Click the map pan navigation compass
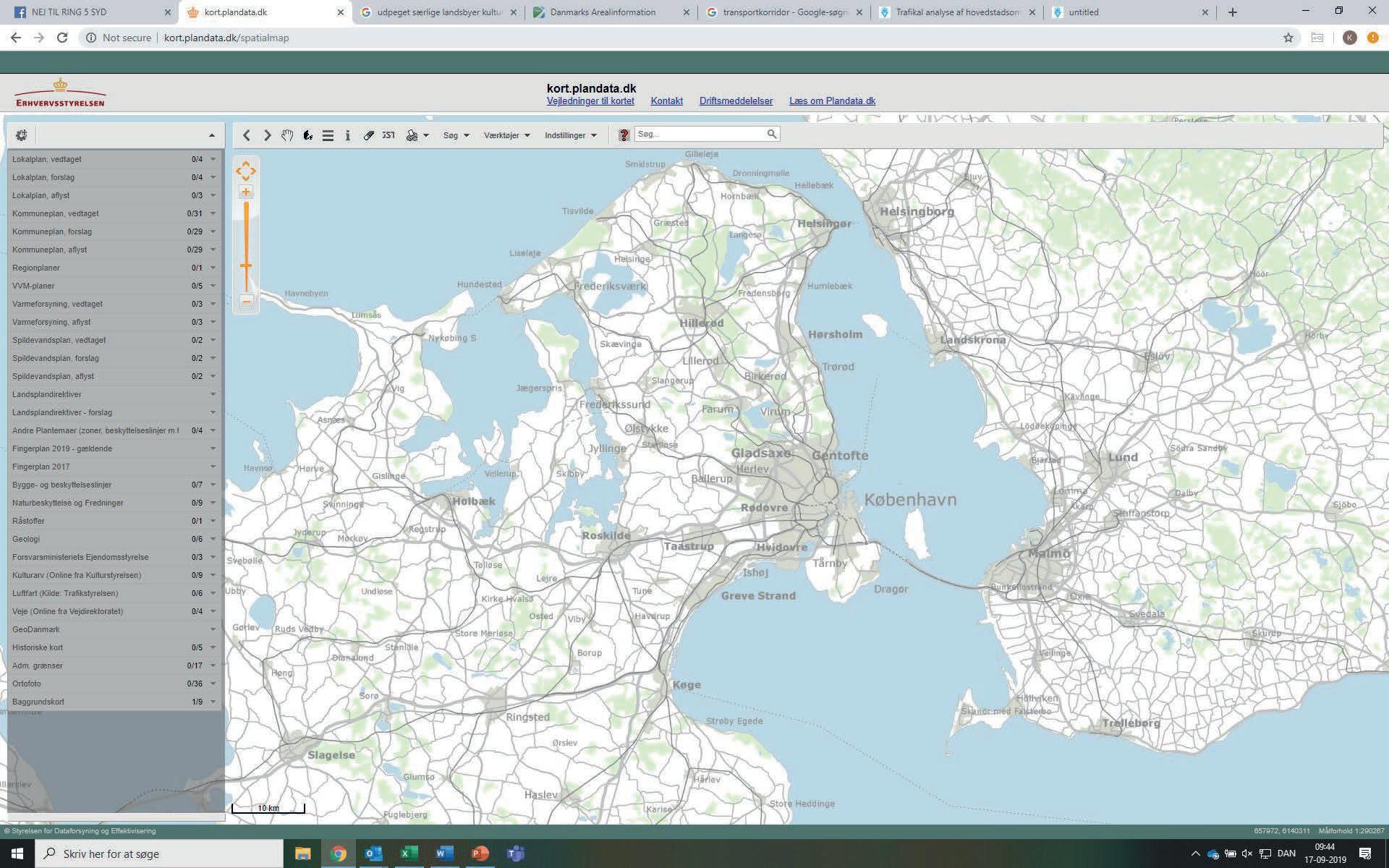Image resolution: width=1389 pixels, height=868 pixels. (x=246, y=171)
